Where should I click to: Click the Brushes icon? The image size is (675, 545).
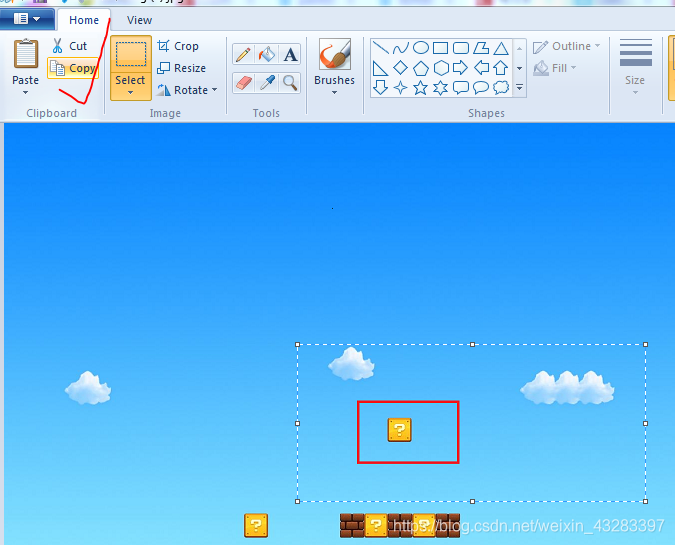[334, 54]
